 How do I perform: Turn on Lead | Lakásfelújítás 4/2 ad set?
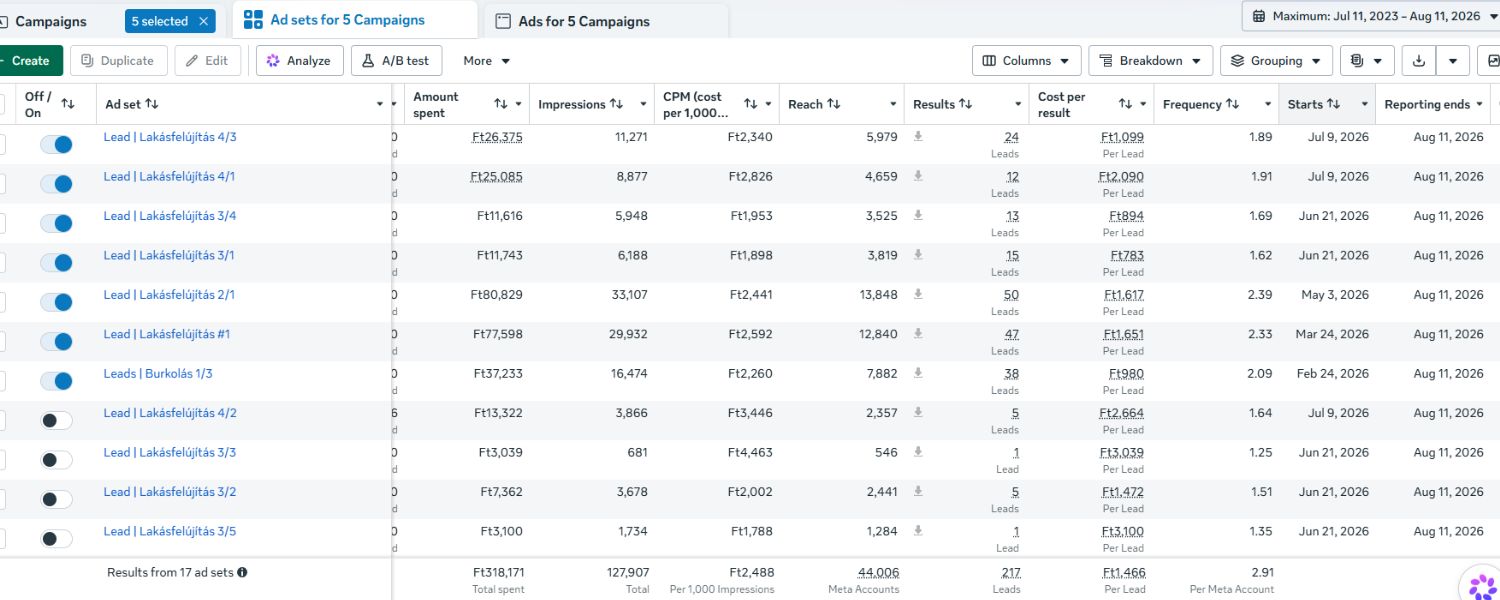click(56, 421)
